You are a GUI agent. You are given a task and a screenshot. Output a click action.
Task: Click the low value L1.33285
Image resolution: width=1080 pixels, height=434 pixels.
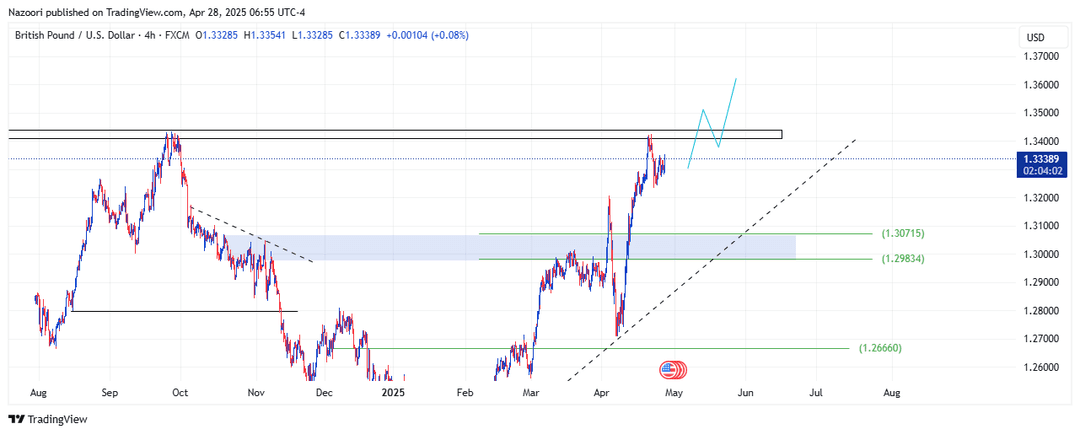pos(311,34)
